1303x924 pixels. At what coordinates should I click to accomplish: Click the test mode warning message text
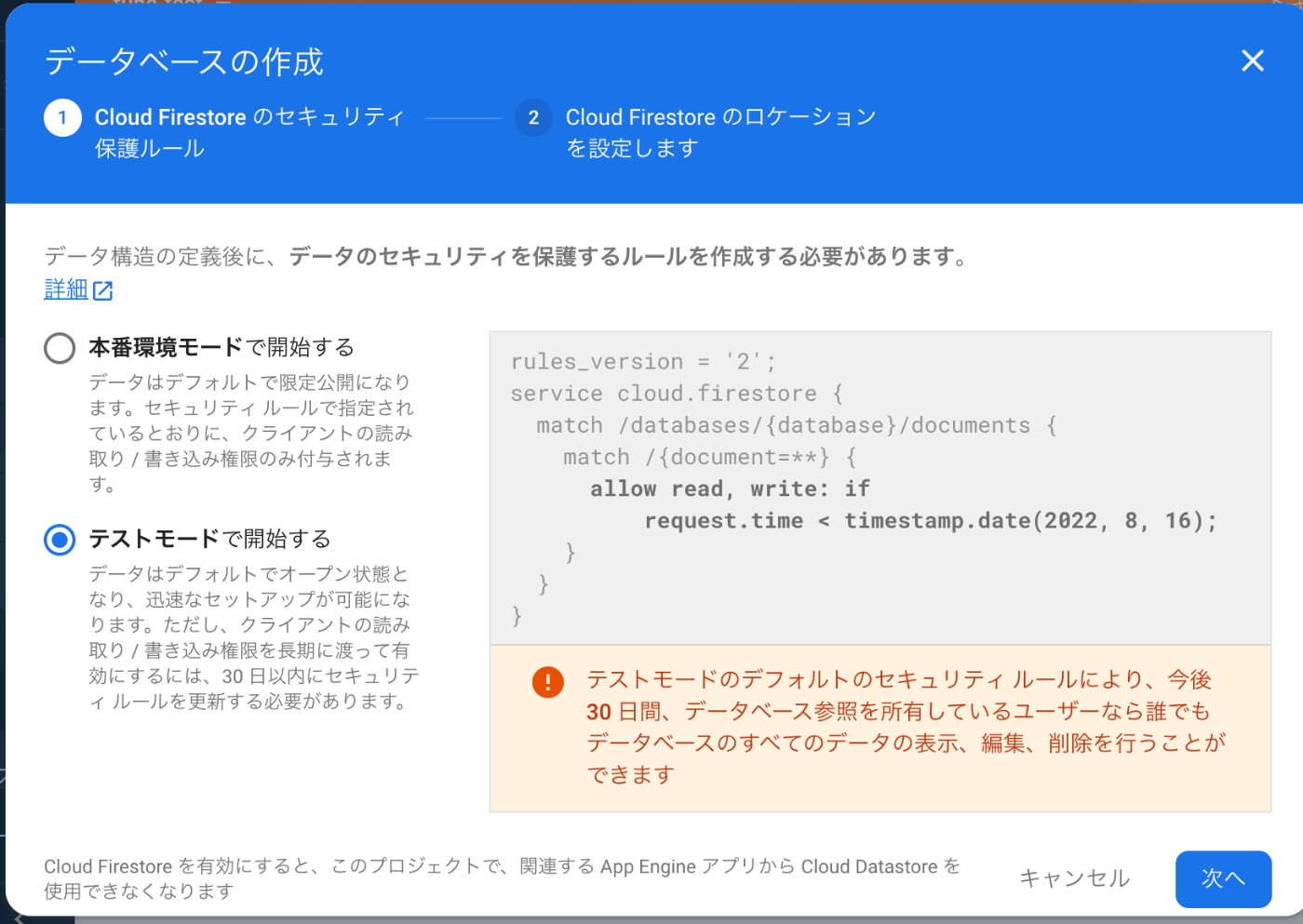click(906, 727)
